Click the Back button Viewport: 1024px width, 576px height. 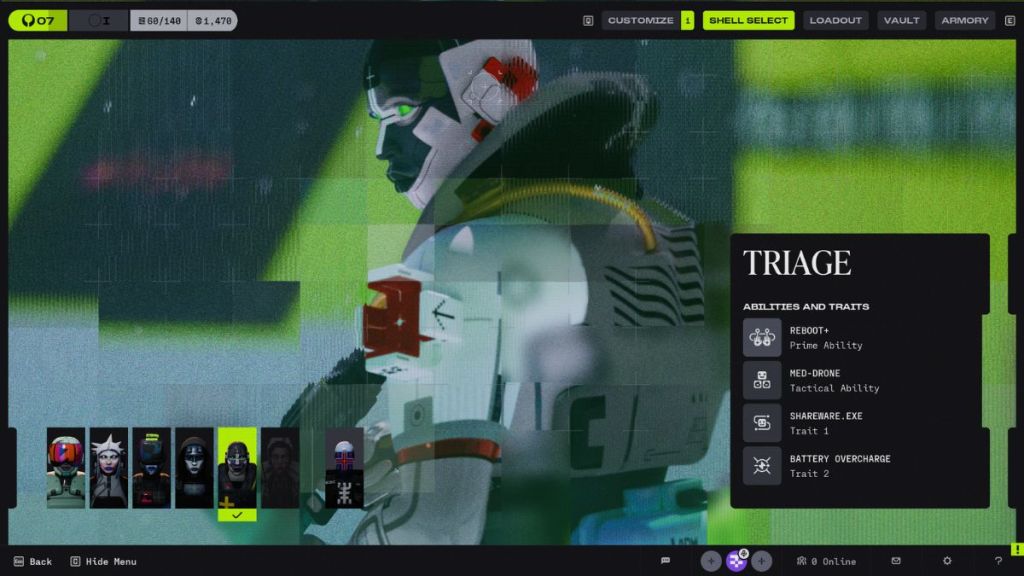(32, 562)
